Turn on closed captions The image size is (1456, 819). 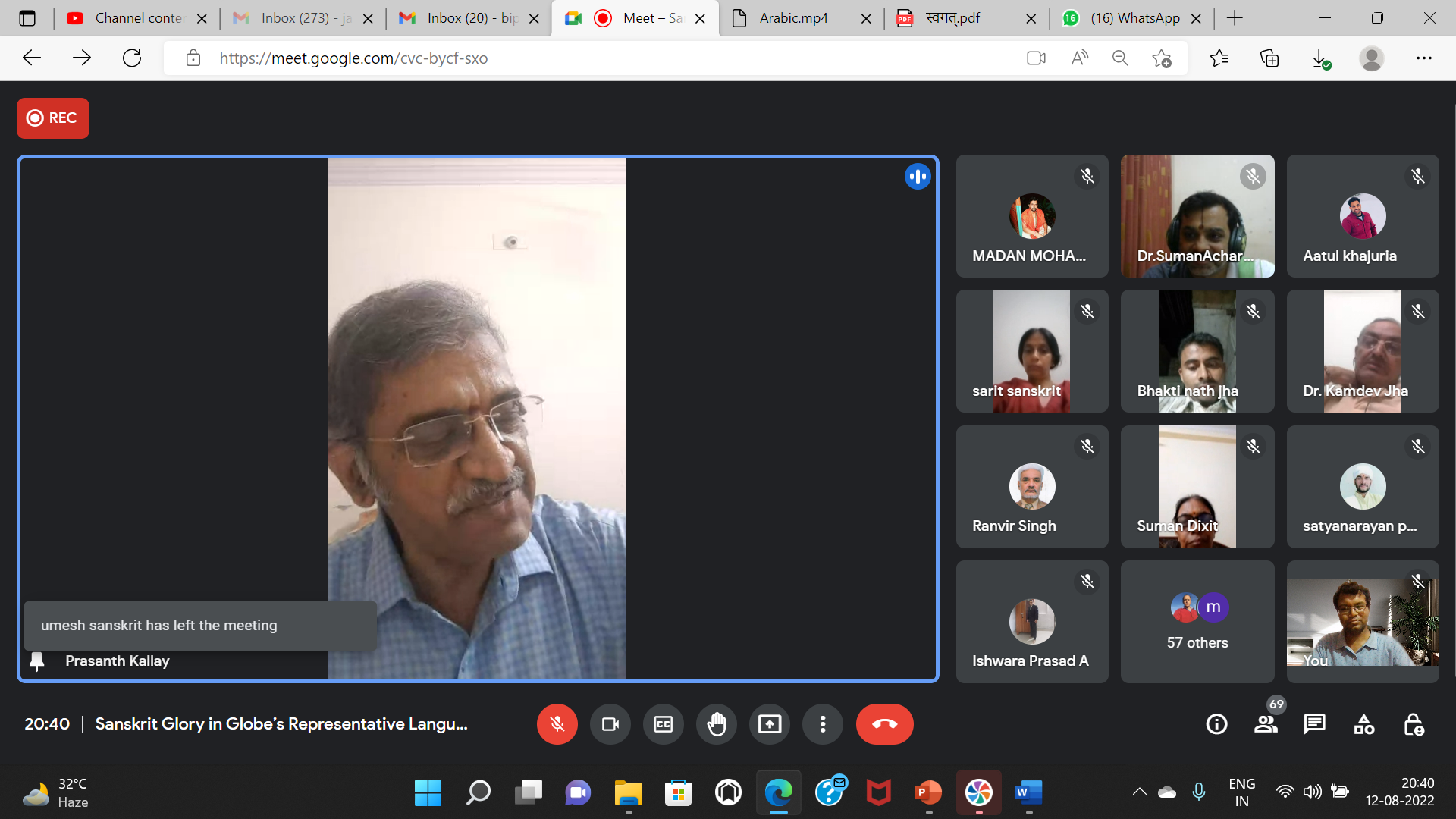[664, 724]
